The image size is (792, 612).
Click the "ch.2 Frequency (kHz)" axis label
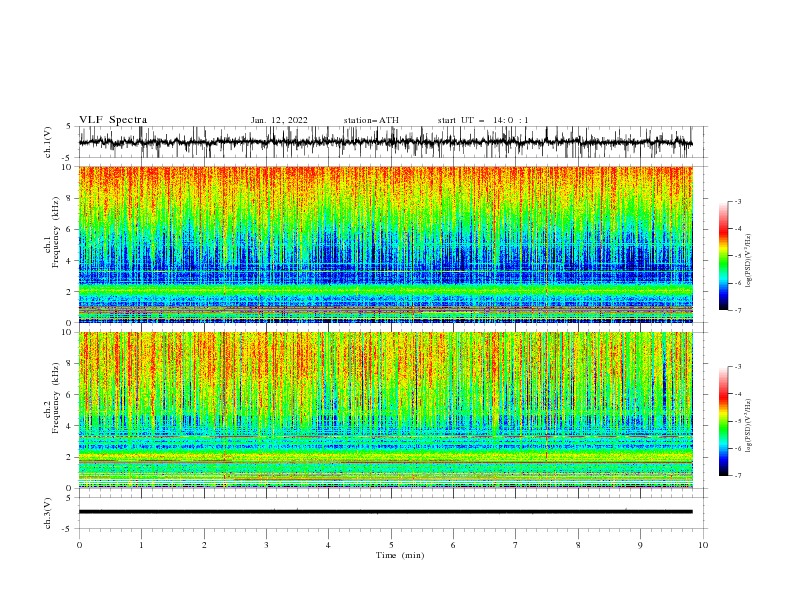tap(52, 398)
